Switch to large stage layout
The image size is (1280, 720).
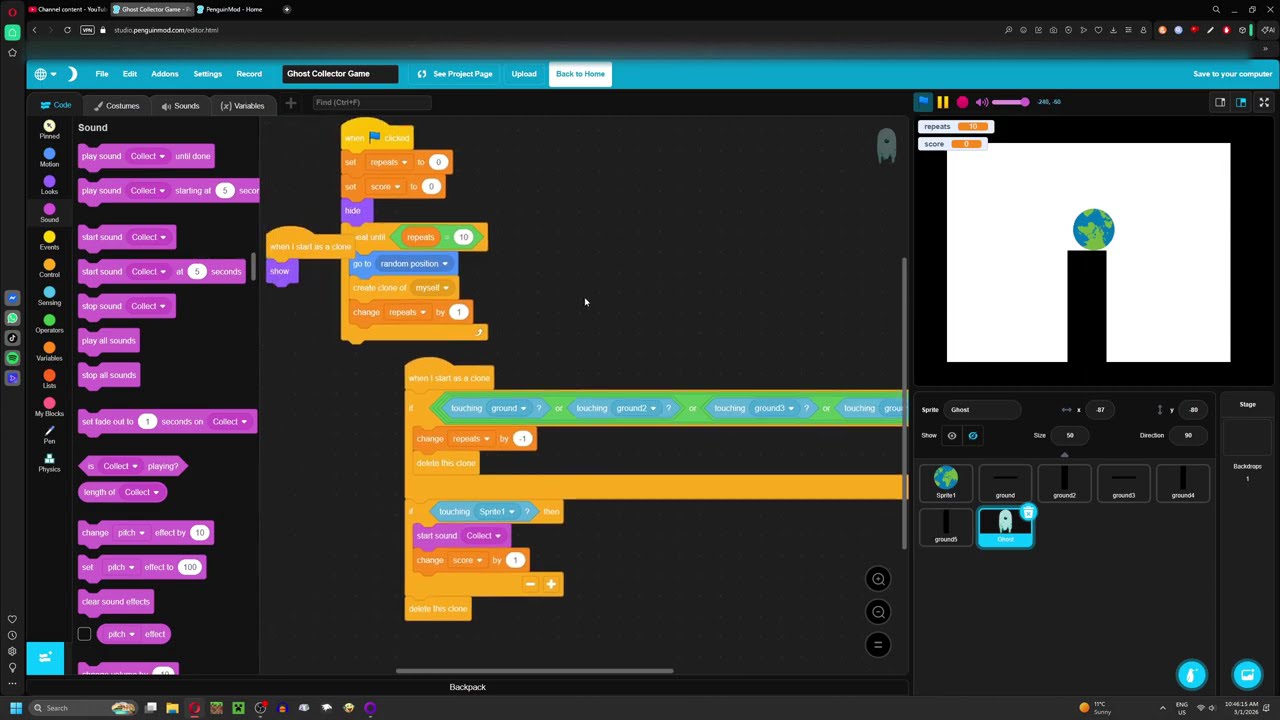1241,102
